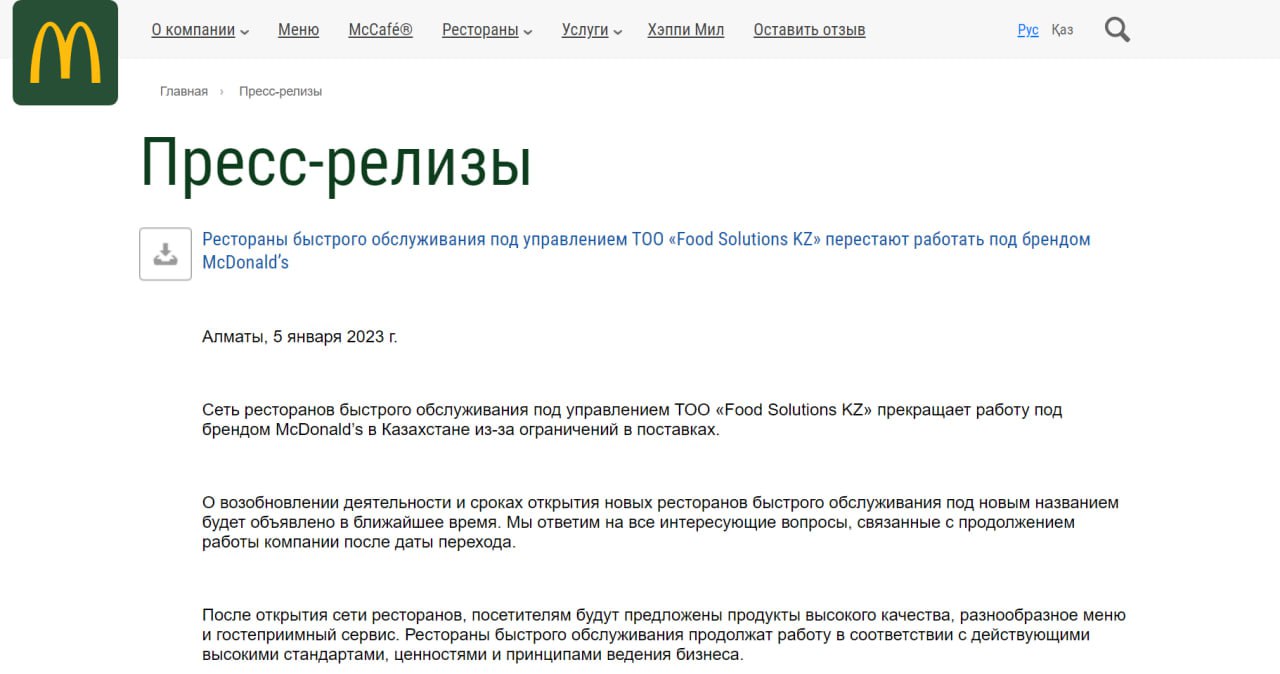This screenshot has height=674, width=1280.
Task: Select "Хэппи Мил" in the top navigation
Action: point(685,30)
